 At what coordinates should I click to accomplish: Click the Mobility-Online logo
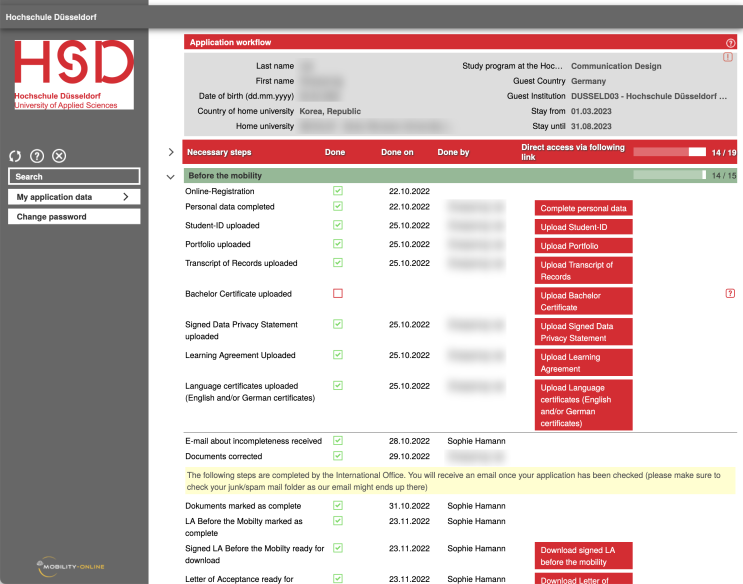(71, 566)
